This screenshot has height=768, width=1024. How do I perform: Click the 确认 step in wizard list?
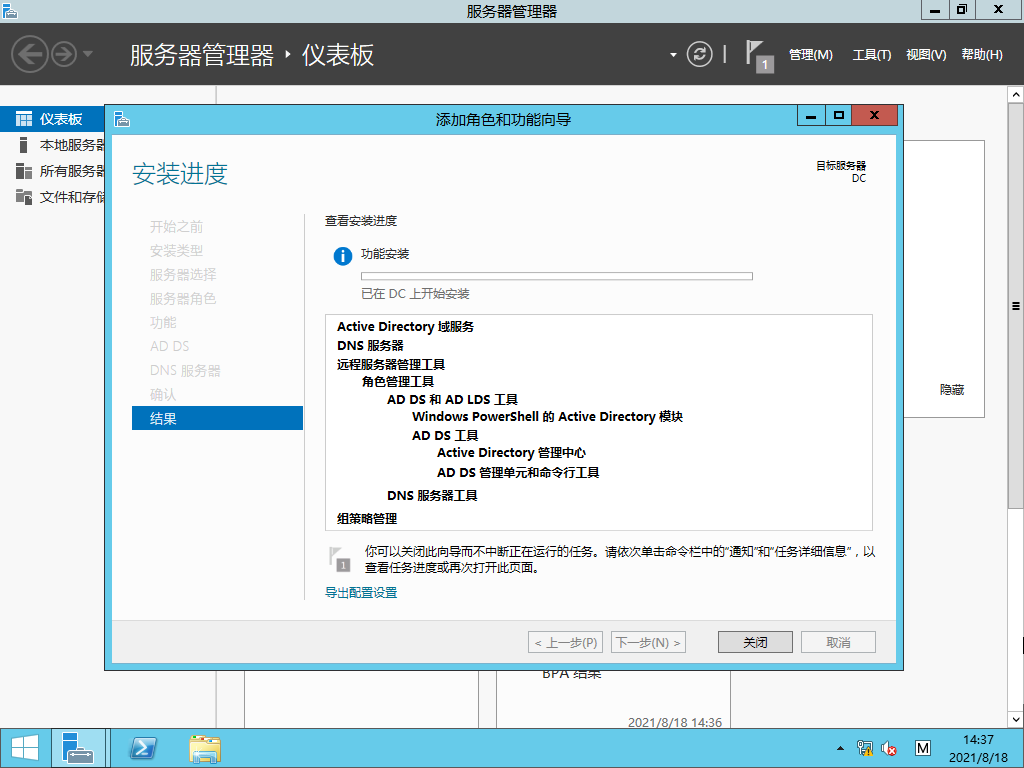163,394
